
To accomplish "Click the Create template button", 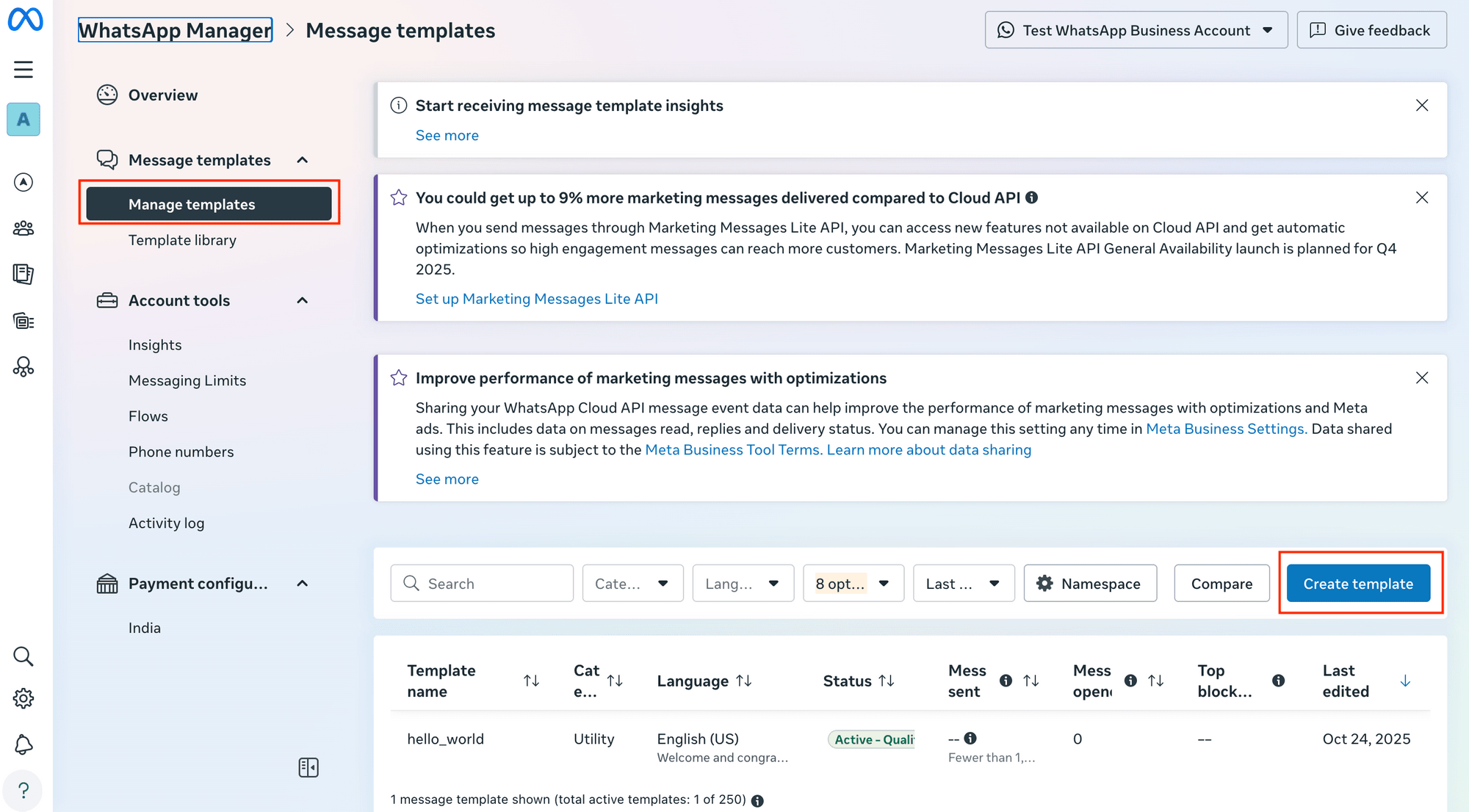I will point(1357,584).
